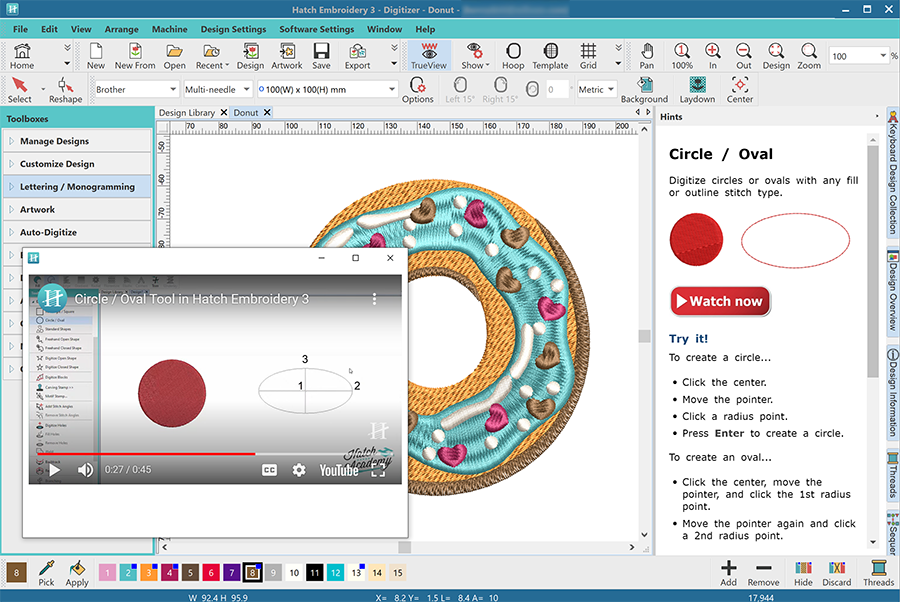The height and width of the screenshot is (602, 900).
Task: Open the Artwork import icon
Action: (x=286, y=55)
